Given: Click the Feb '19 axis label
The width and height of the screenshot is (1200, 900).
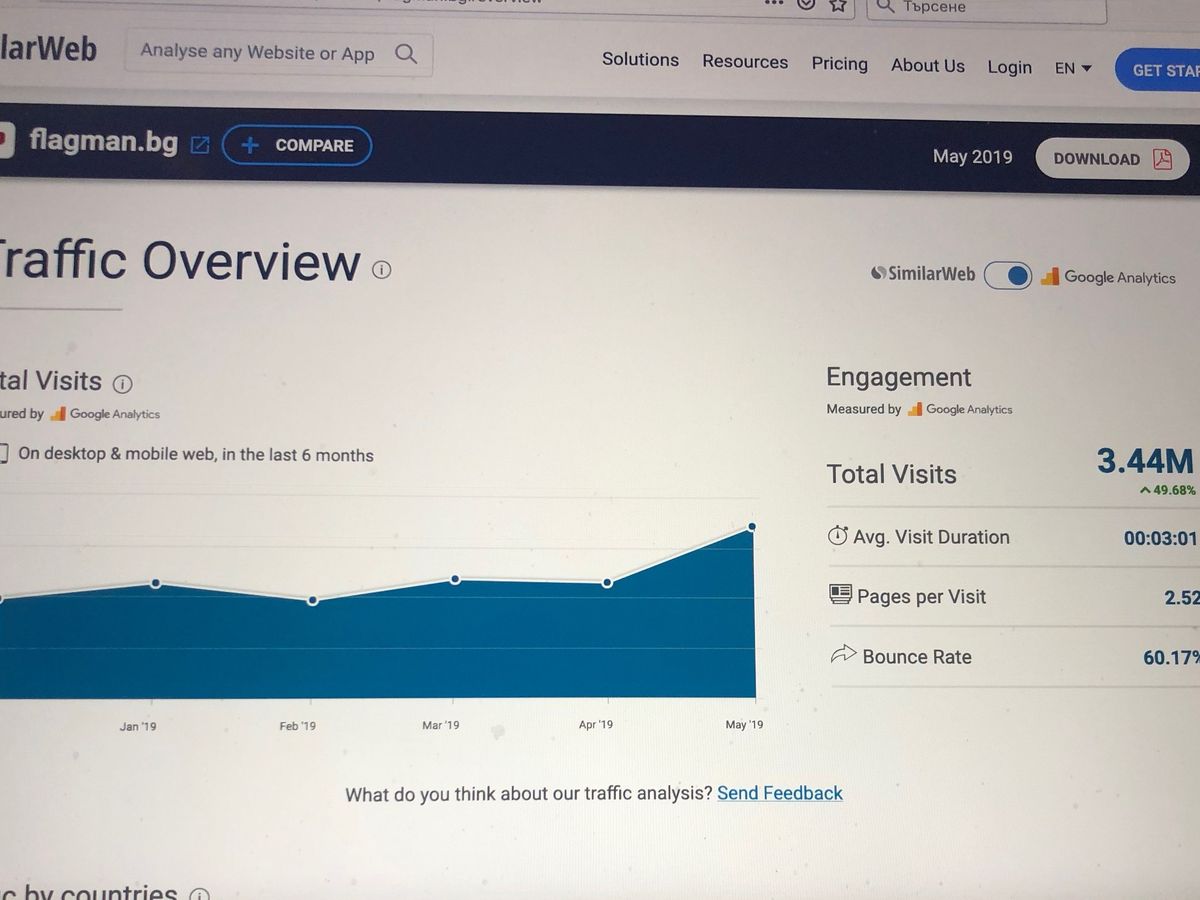Looking at the screenshot, I should (x=297, y=726).
